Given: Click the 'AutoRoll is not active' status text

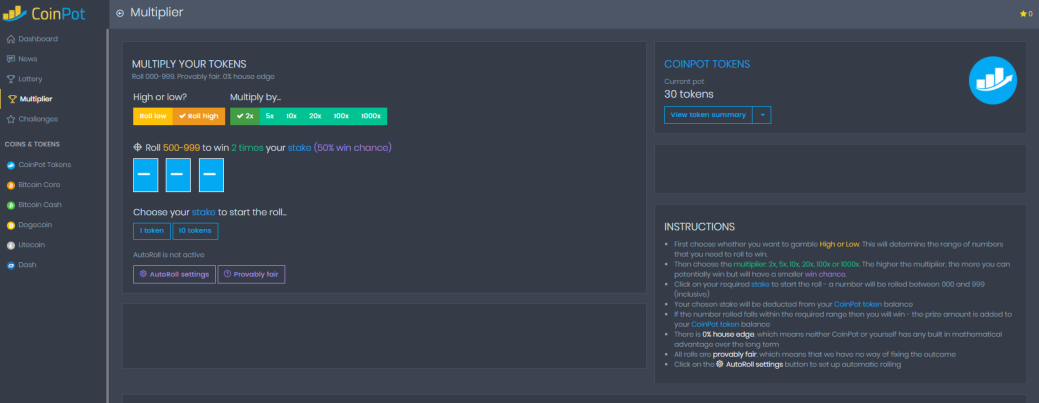Looking at the screenshot, I should pyautogui.click(x=169, y=255).
